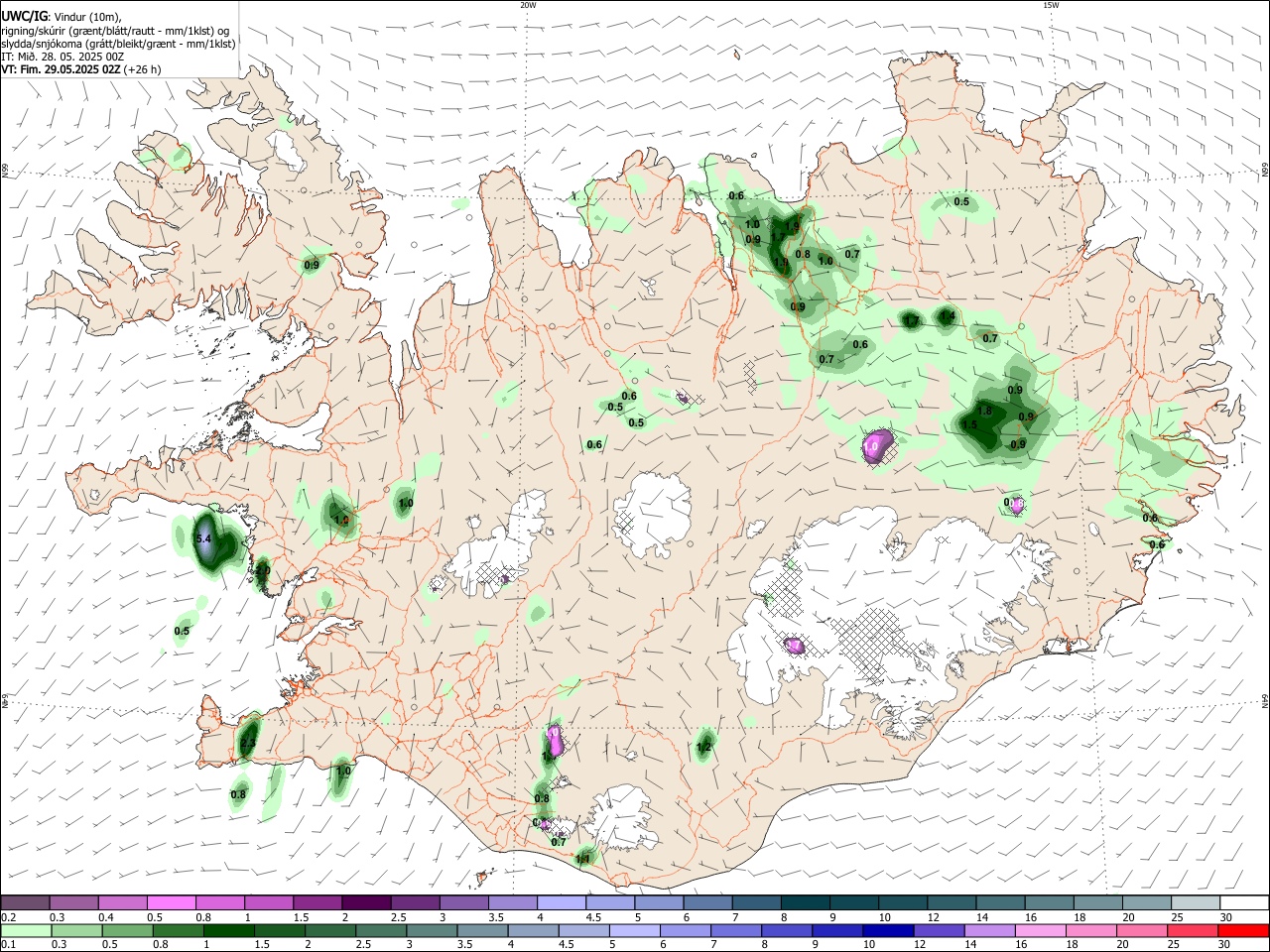Pick the pink 18 swatch in rain legend
Screen dimensions: 1270x952
(1089, 930)
